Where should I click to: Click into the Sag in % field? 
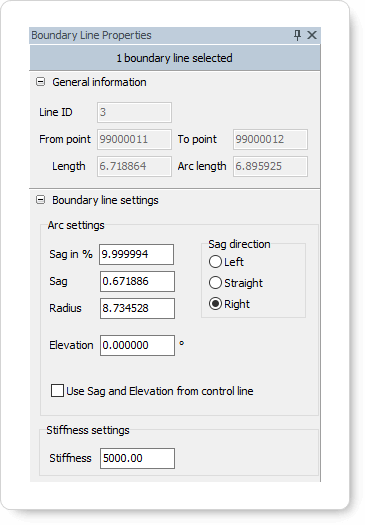137,254
